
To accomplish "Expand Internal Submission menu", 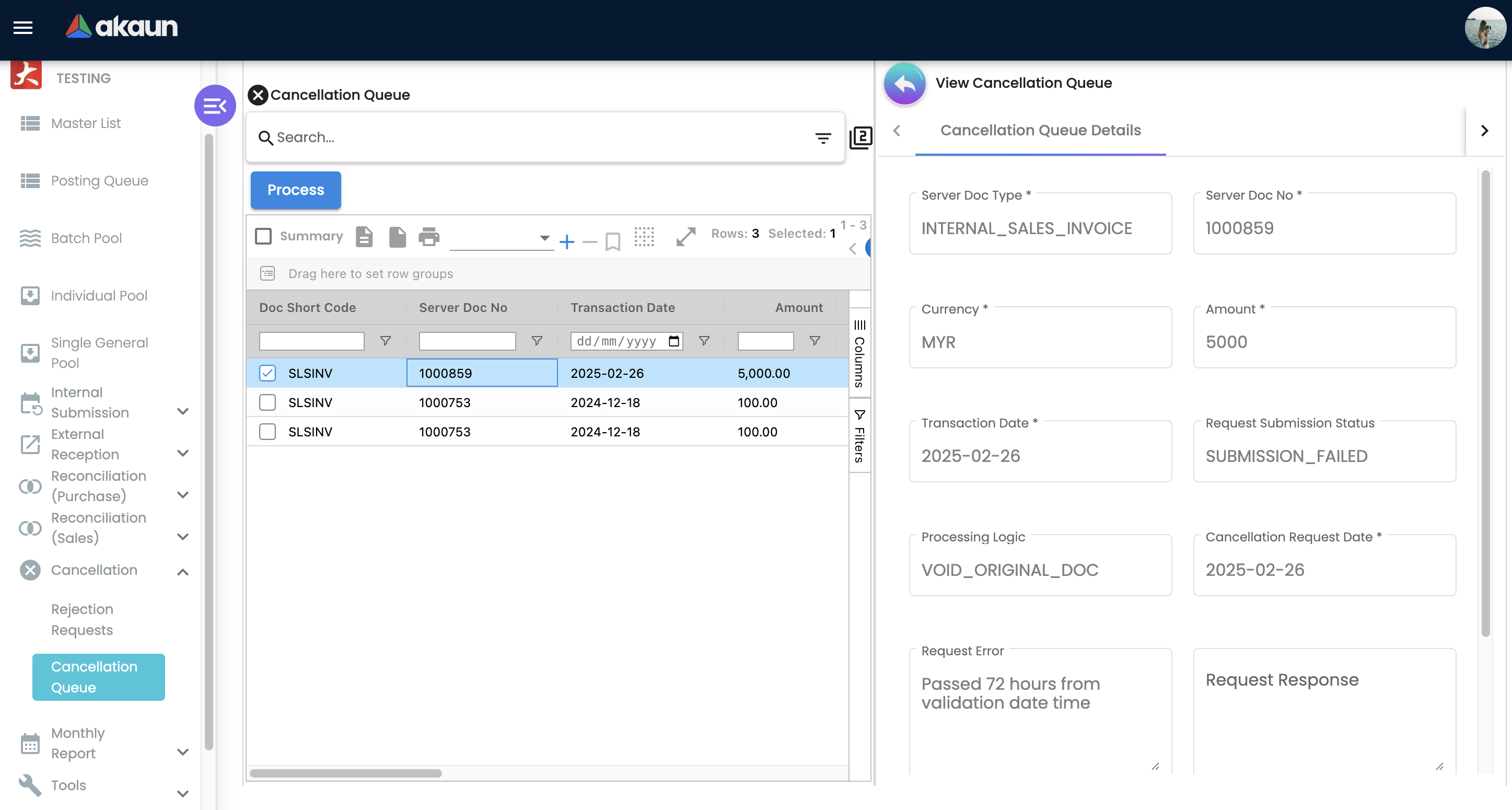I will tap(183, 411).
